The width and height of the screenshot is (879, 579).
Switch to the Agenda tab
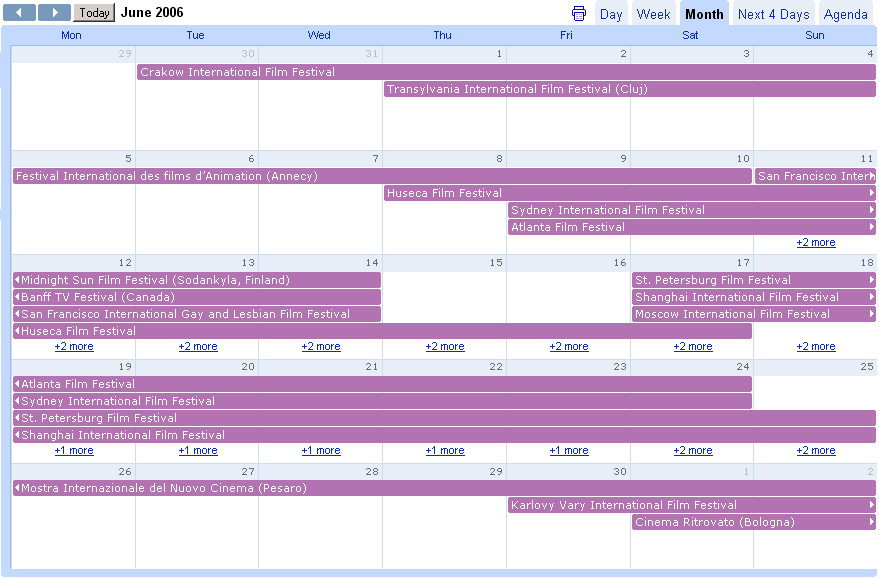[x=845, y=15]
